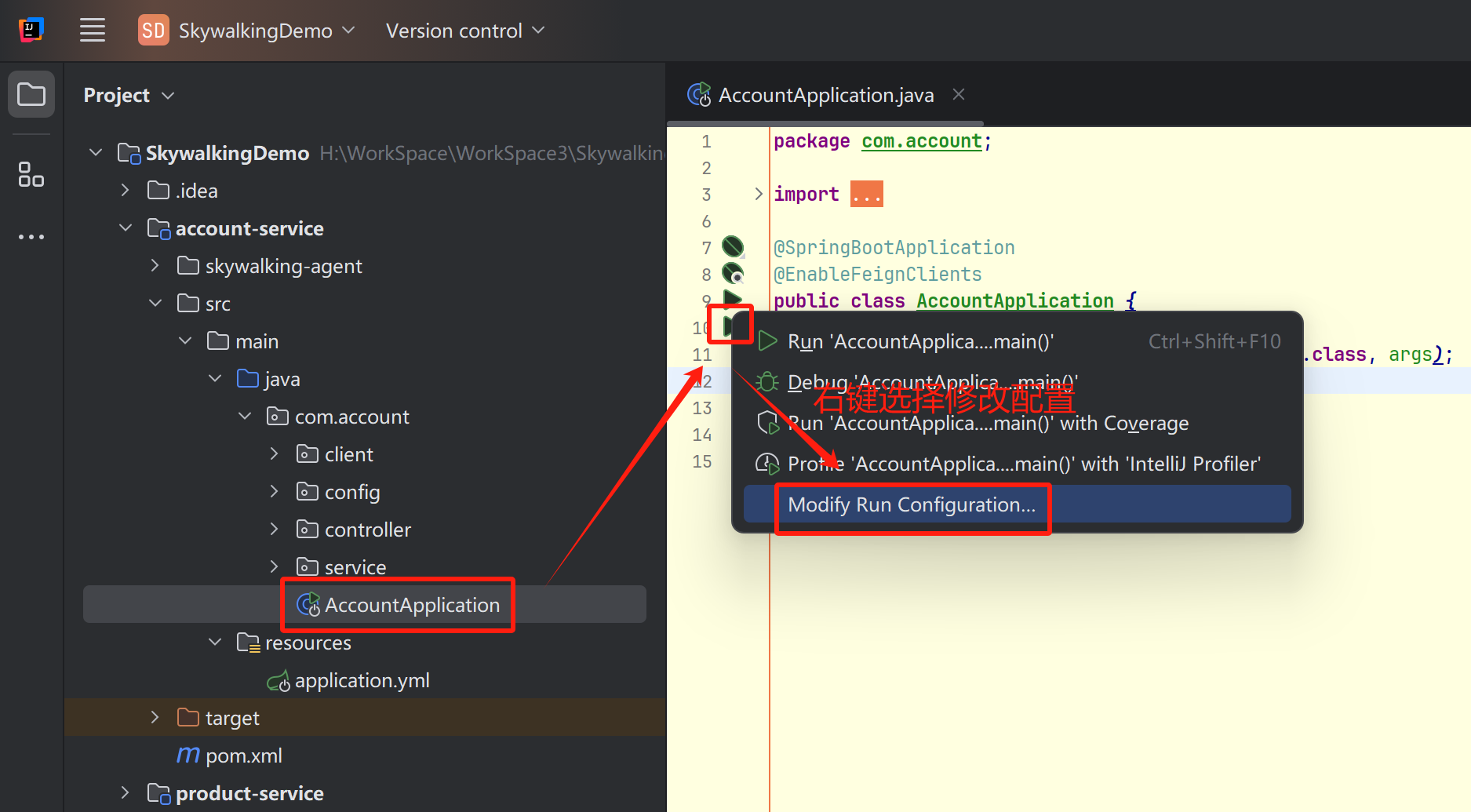Select AccountApplication in the project tree

(365, 604)
